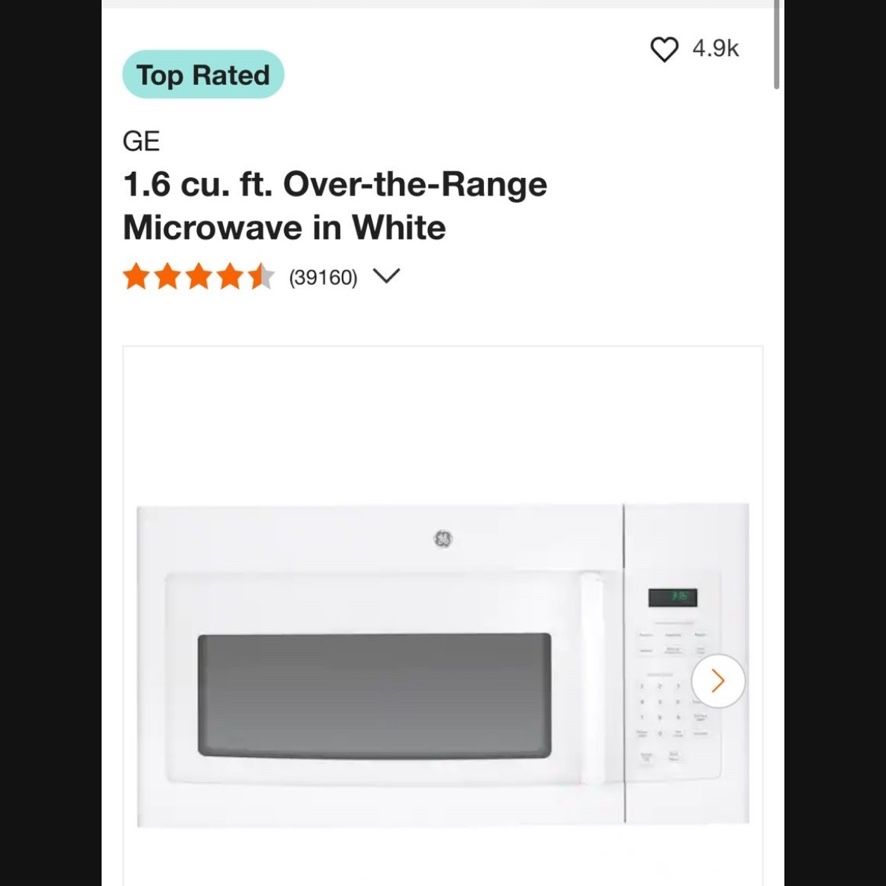Click the white area above the microwave image
The width and height of the screenshot is (886, 886).
[443, 425]
